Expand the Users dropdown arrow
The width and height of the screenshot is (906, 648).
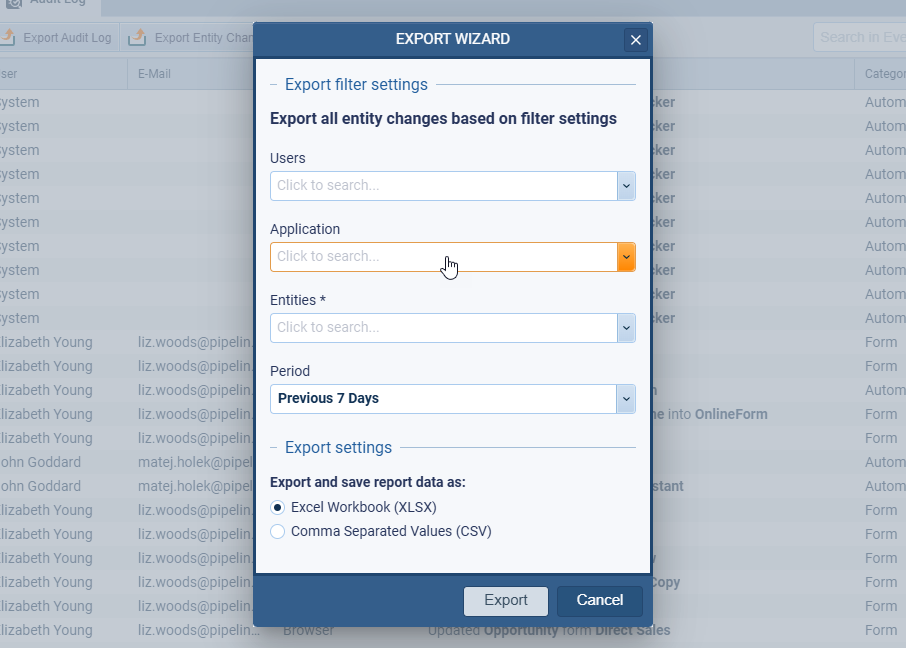(x=626, y=186)
